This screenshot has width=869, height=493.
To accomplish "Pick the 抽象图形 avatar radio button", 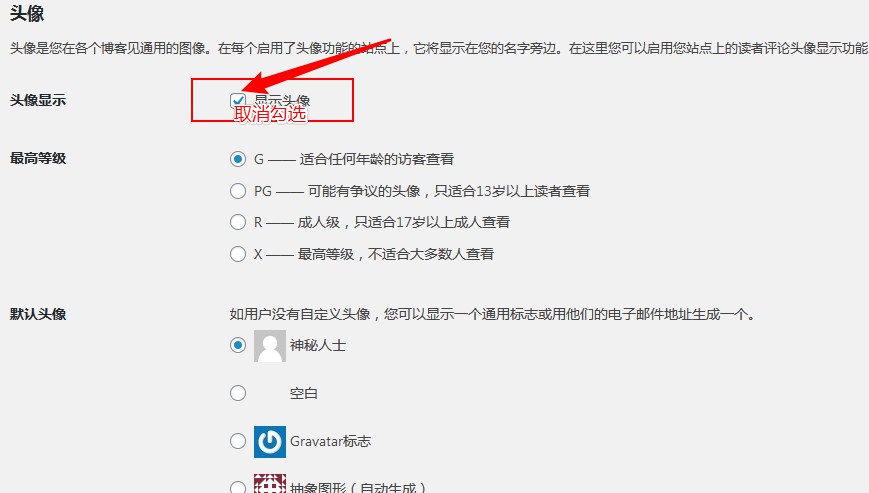I will pyautogui.click(x=238, y=487).
